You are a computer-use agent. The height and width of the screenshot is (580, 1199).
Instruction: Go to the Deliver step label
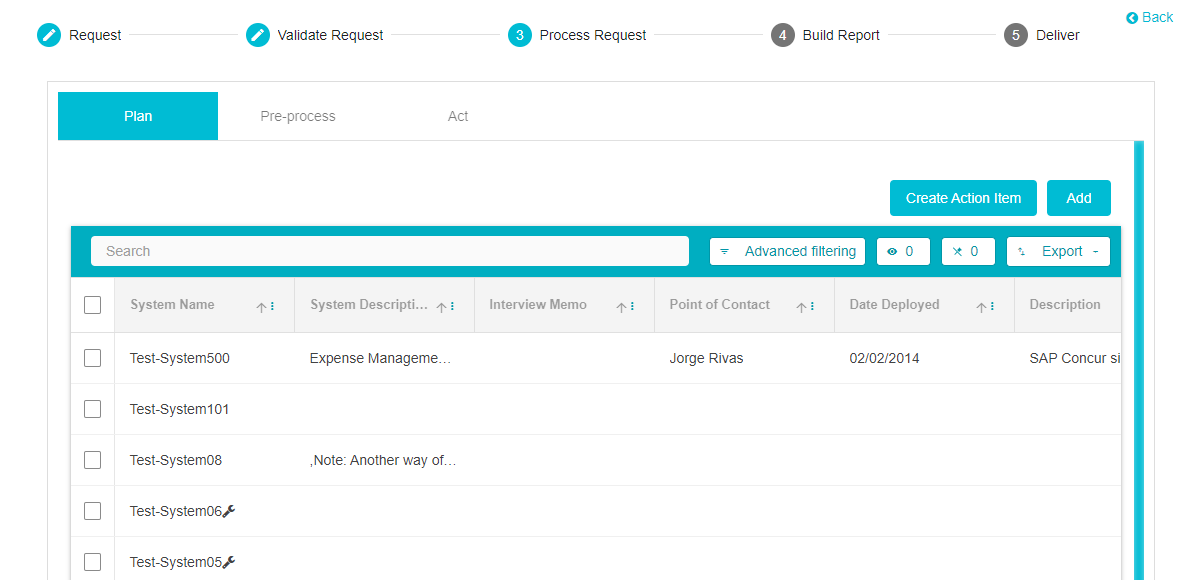pyautogui.click(x=1058, y=35)
